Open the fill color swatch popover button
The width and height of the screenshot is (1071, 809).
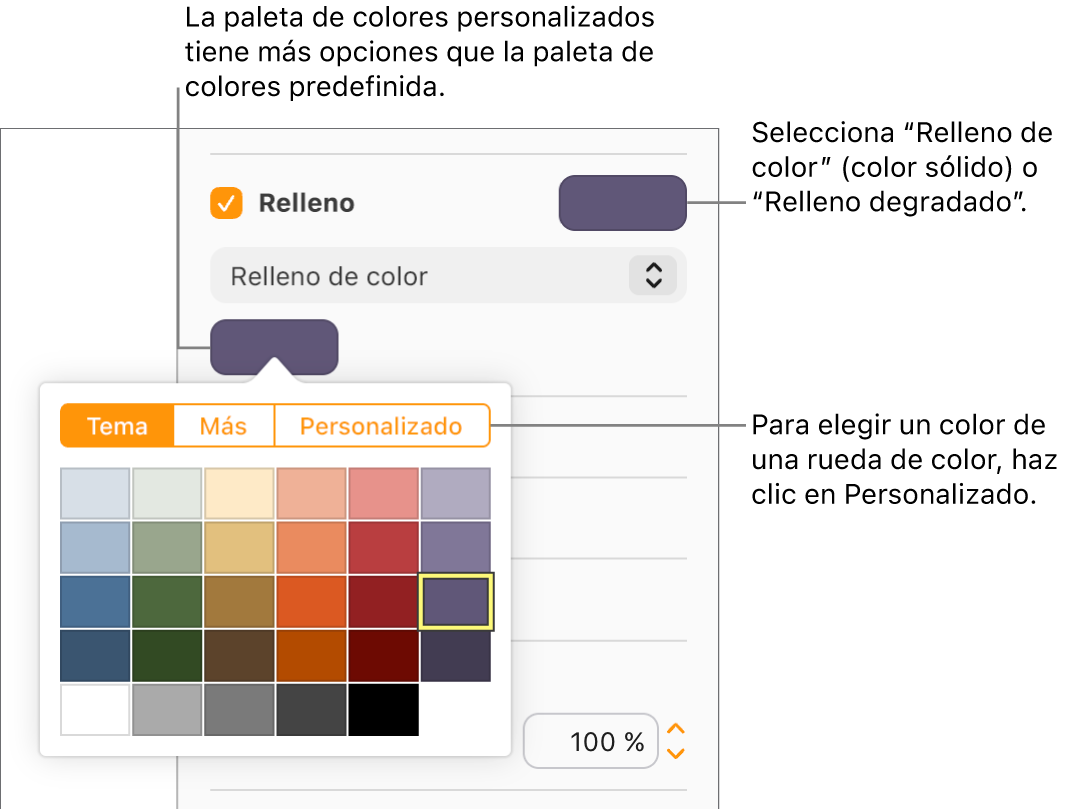275,346
